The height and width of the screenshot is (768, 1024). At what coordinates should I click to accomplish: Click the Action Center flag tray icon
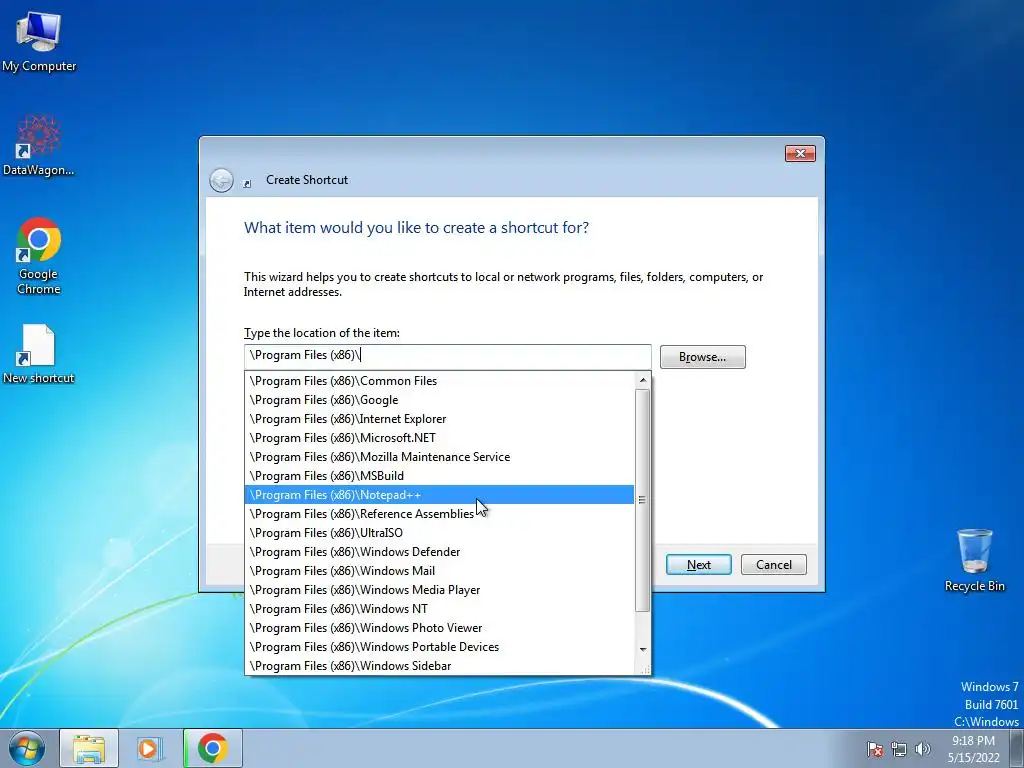click(875, 749)
